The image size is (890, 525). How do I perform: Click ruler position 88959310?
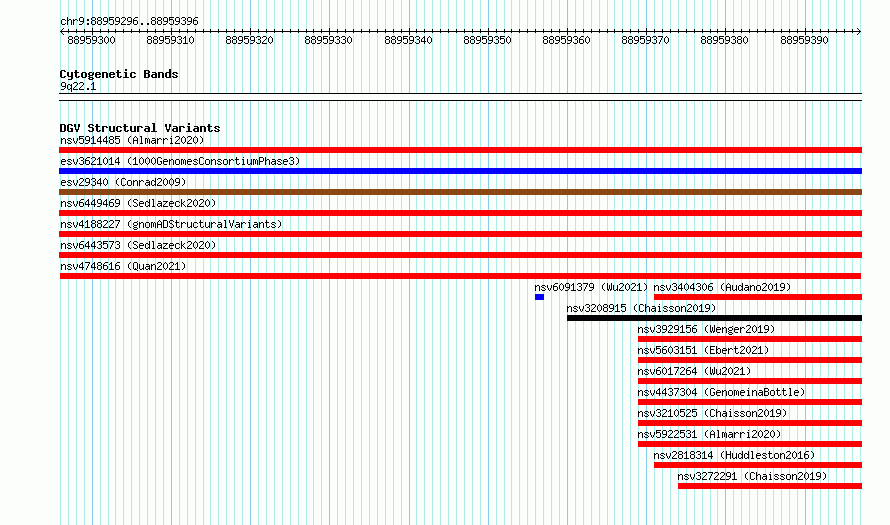[x=170, y=40]
